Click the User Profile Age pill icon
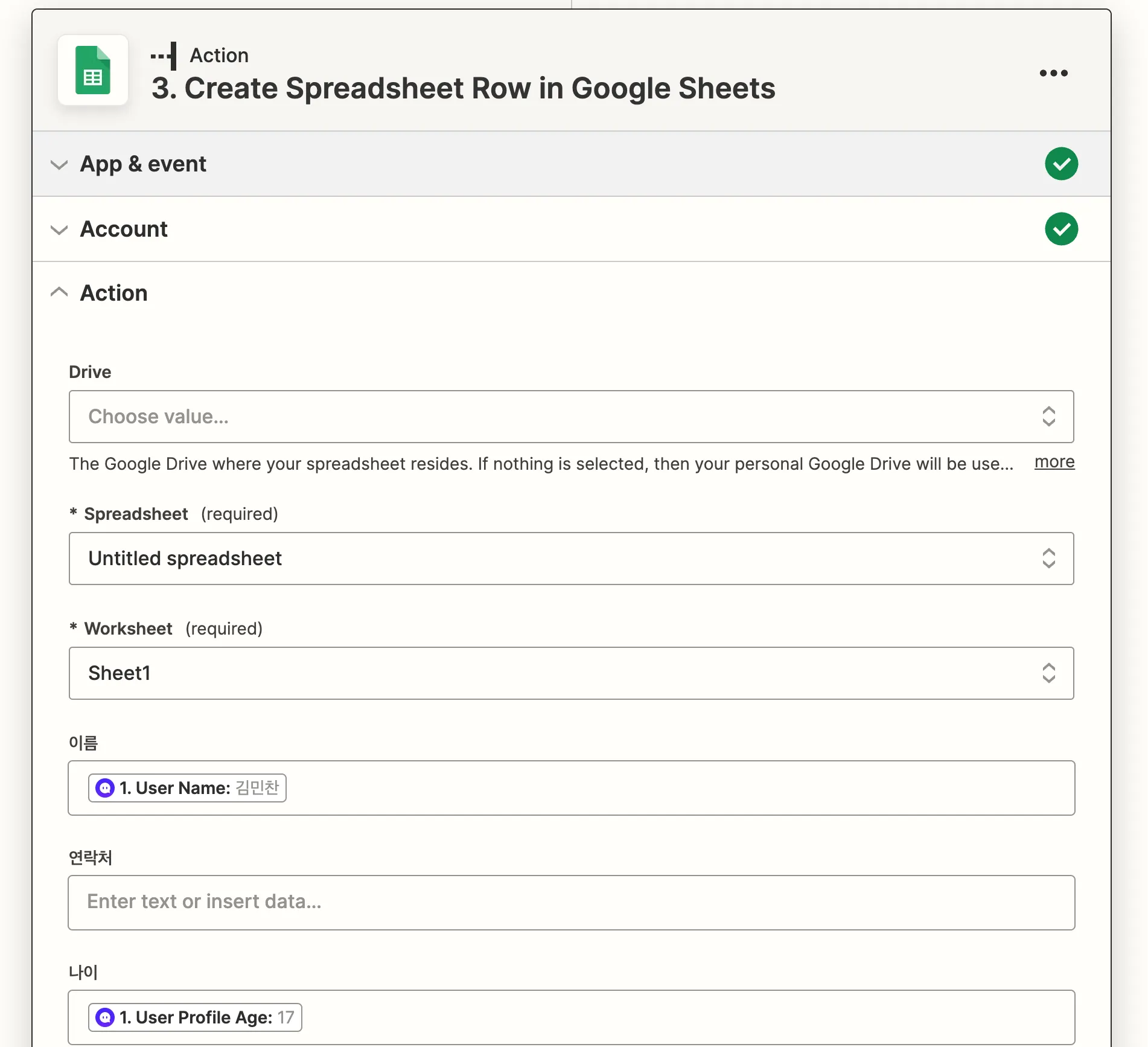 (x=105, y=1017)
